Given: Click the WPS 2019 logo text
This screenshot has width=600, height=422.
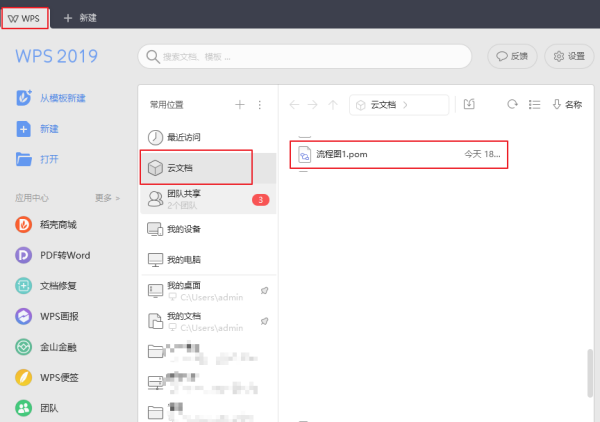Looking at the screenshot, I should click(57, 56).
